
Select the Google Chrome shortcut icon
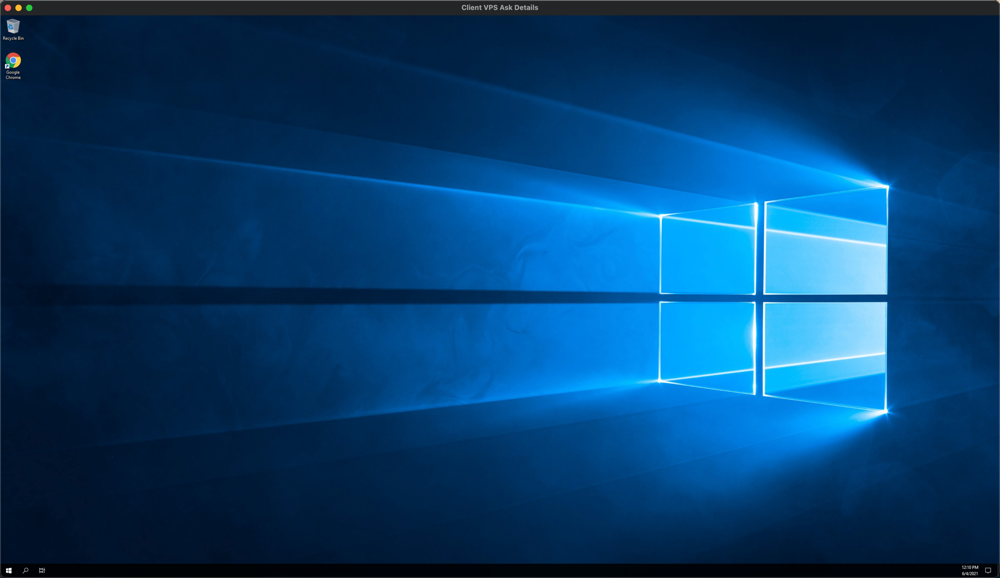click(x=13, y=60)
